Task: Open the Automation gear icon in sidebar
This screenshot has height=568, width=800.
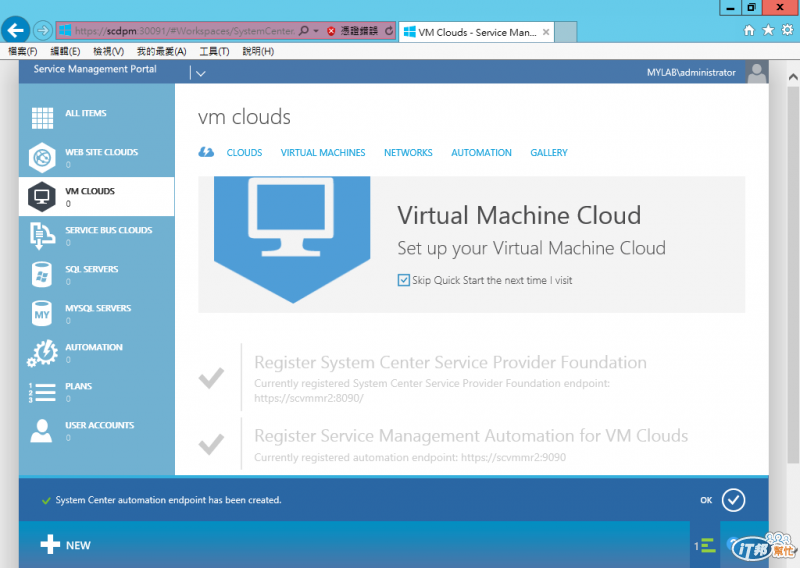Action: click(43, 353)
